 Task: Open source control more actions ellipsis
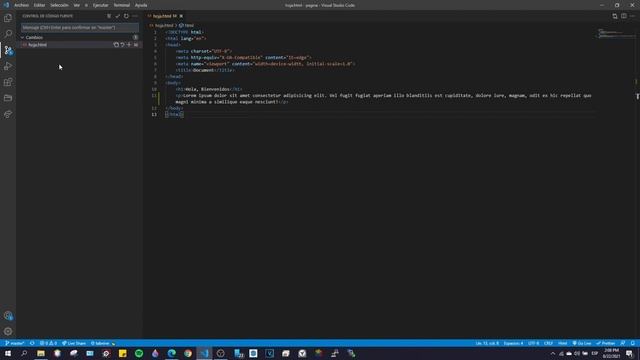(x=135, y=16)
